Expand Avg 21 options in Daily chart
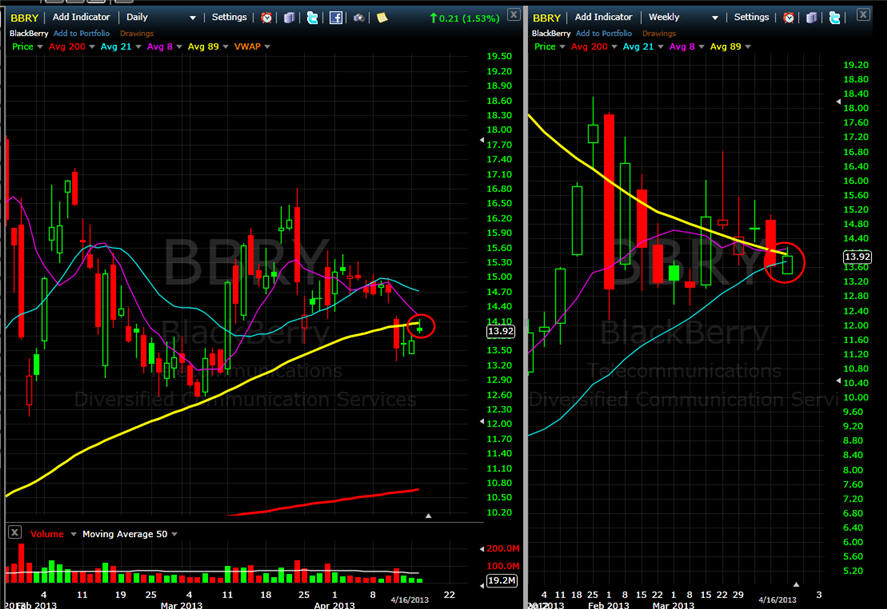 (x=138, y=47)
